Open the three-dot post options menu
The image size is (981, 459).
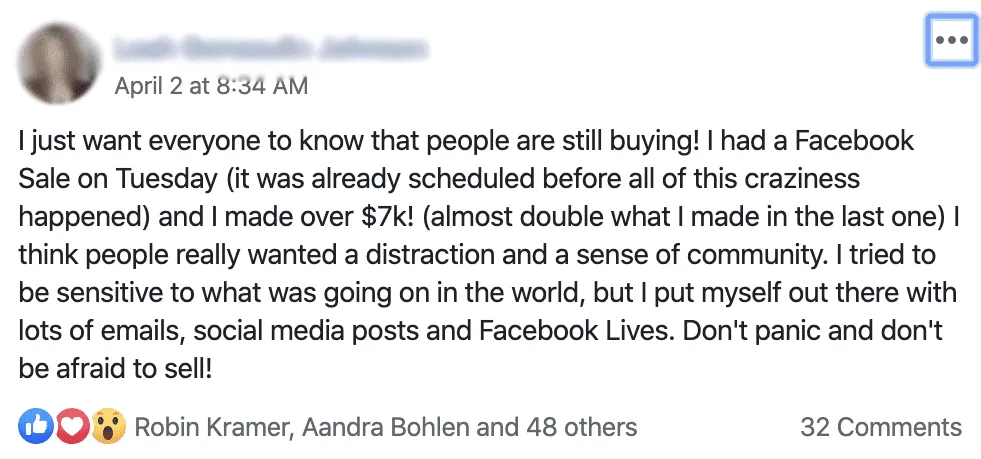(951, 40)
